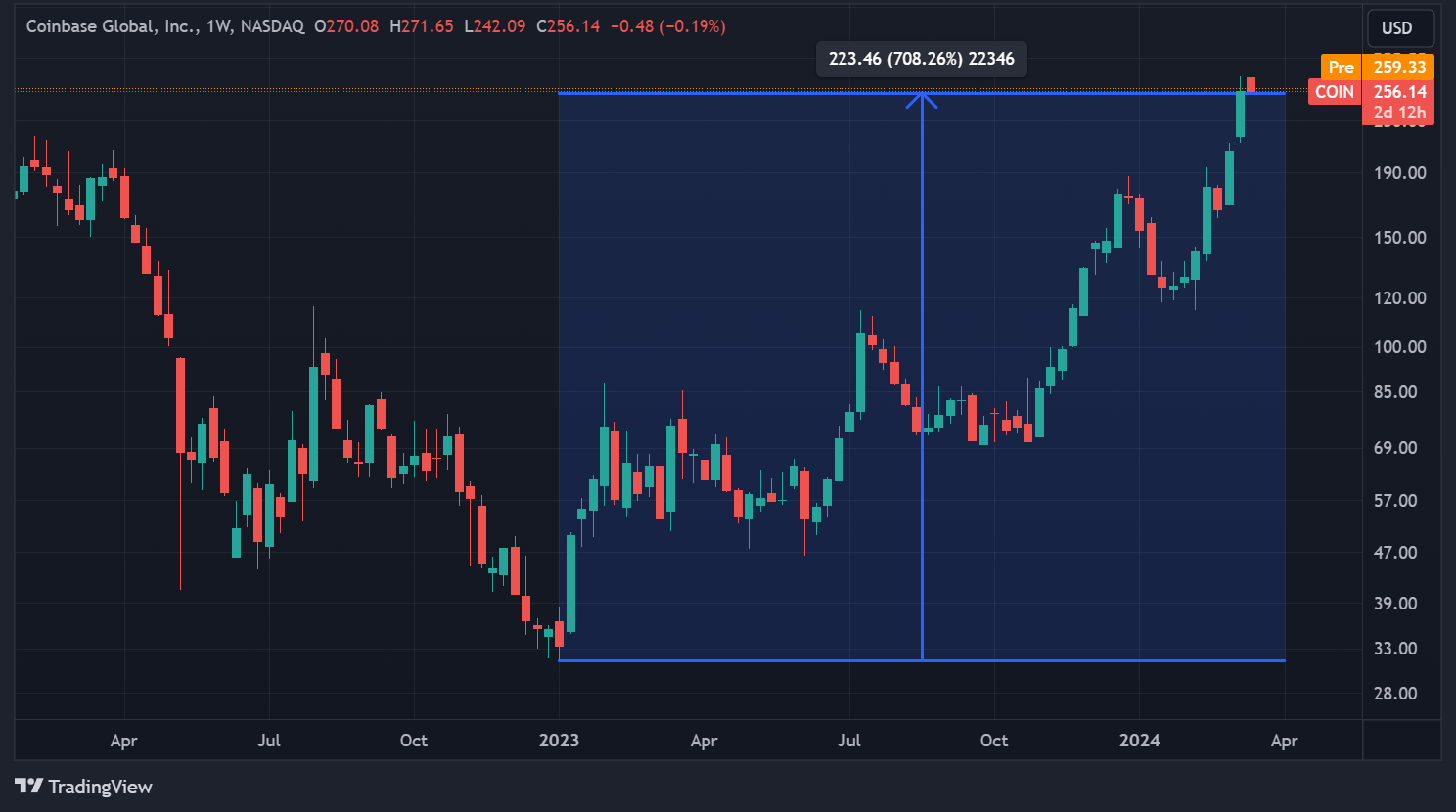Viewport: 1456px width, 812px height.
Task: Select the 223.46 (708.26%) measurement label
Action: click(x=921, y=59)
